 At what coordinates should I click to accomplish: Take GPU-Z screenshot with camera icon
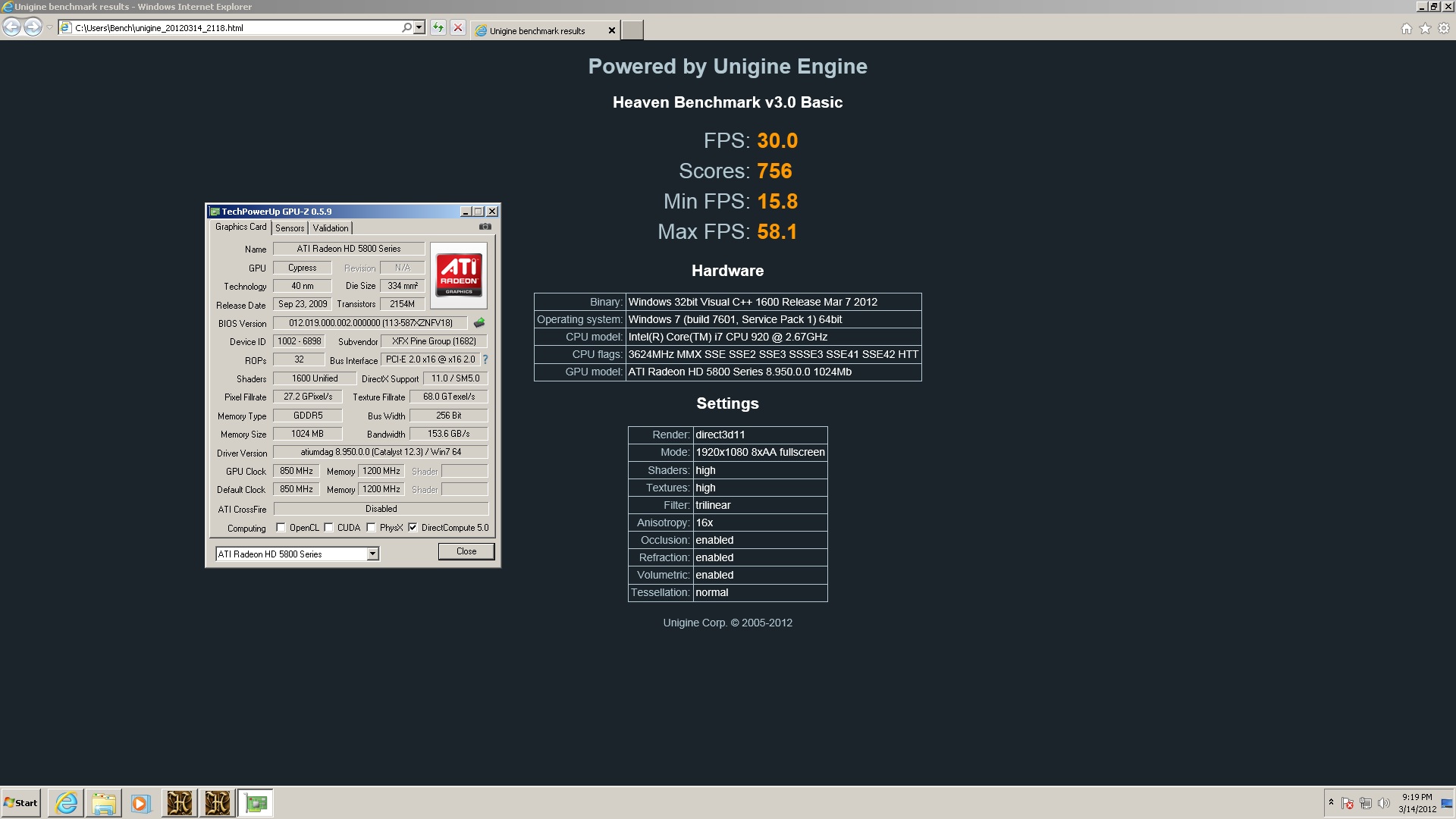click(x=485, y=227)
